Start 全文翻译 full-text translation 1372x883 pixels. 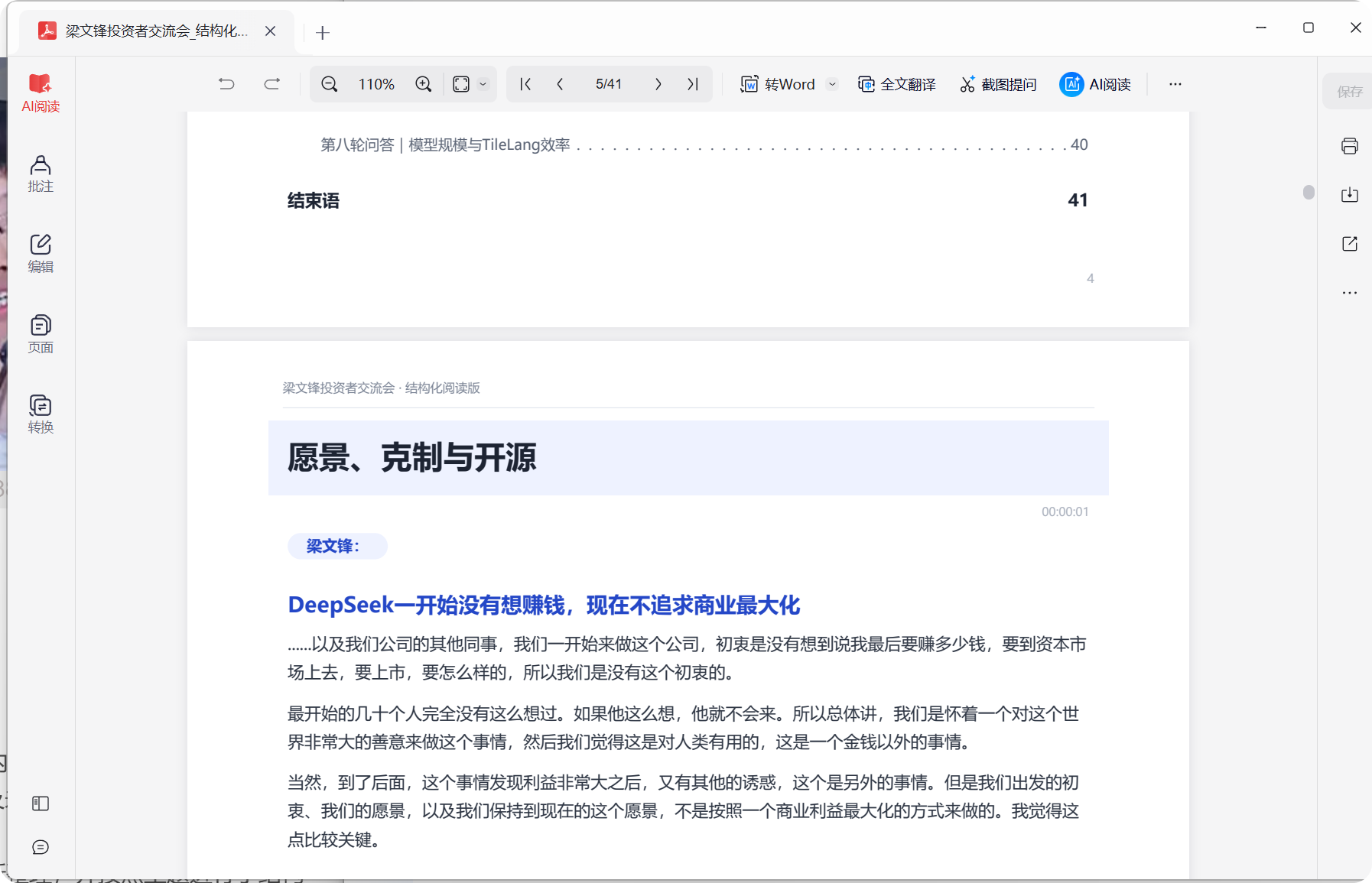pyautogui.click(x=897, y=84)
